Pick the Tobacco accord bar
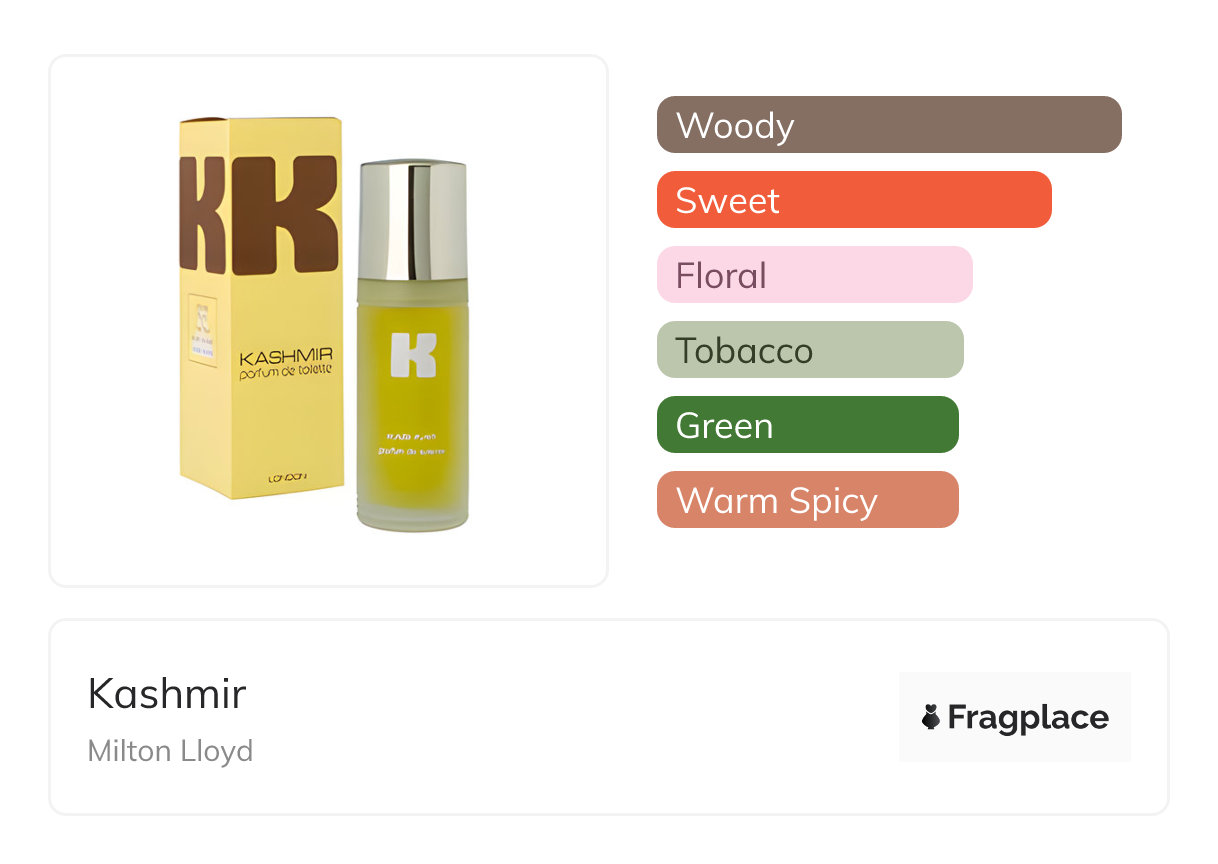Image resolution: width=1218 pixels, height=864 pixels. (x=810, y=350)
